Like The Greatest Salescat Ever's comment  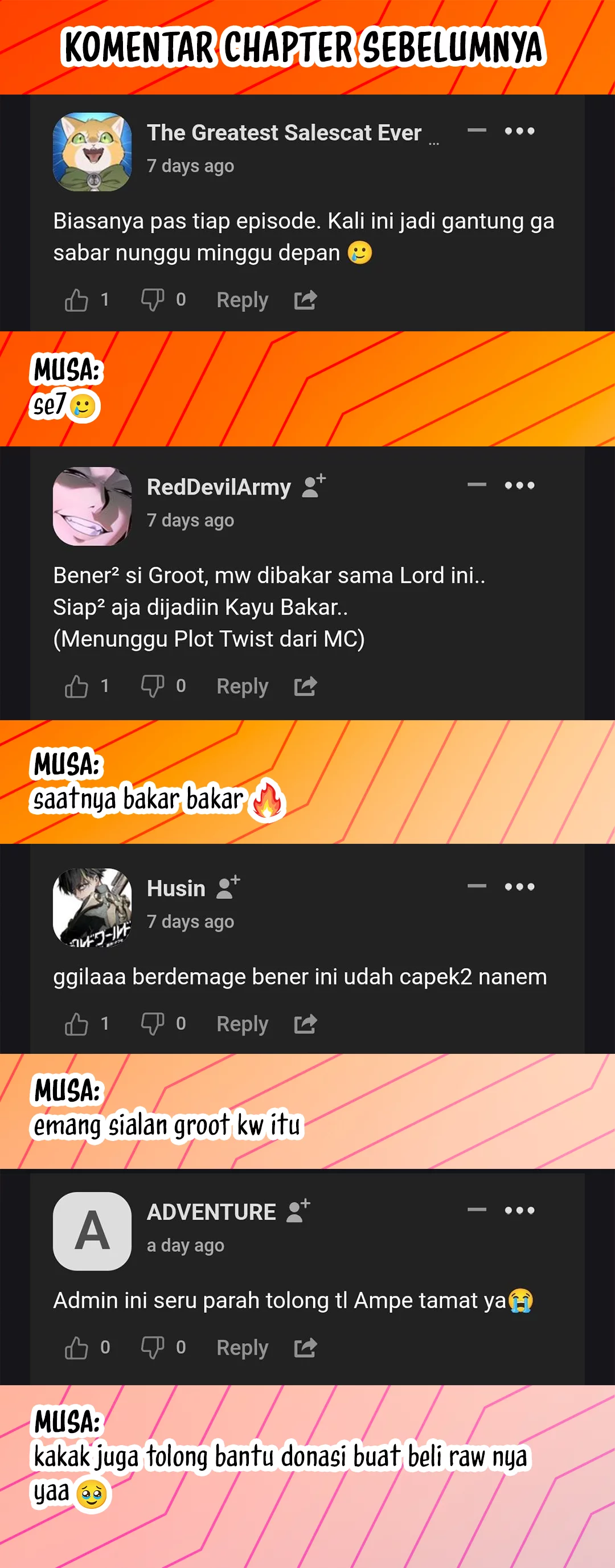click(x=77, y=300)
